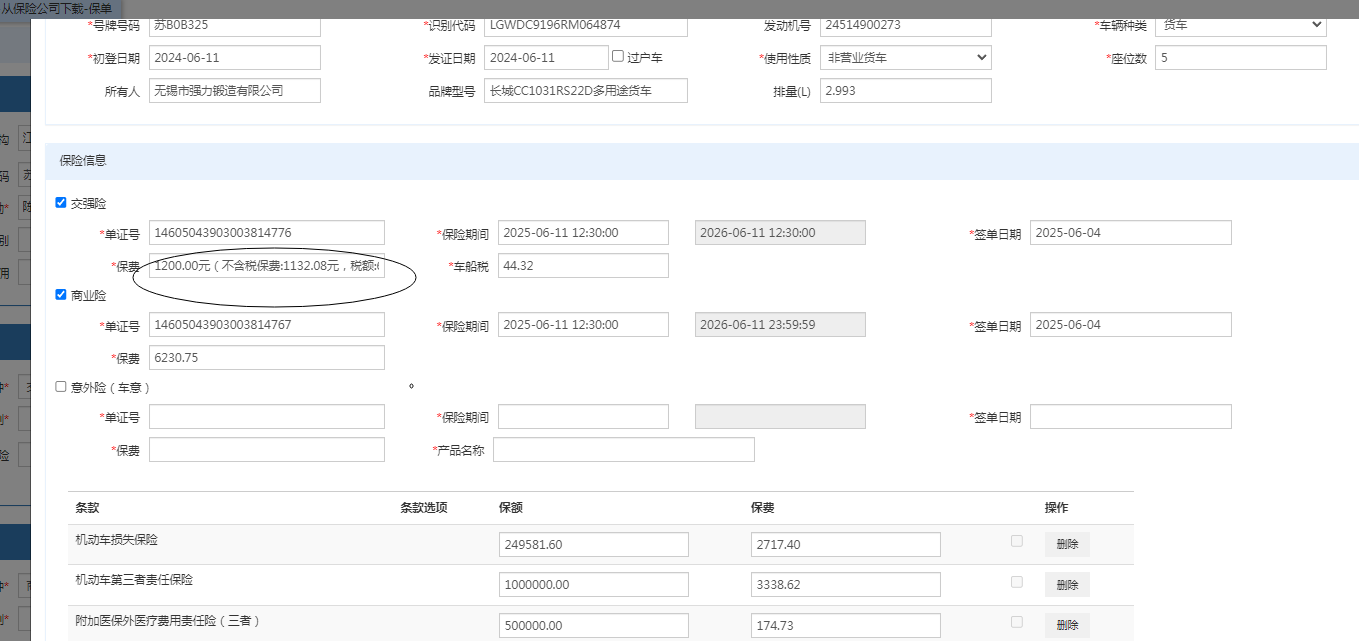Delete the 机动车第三者责任保险 clause row
The image size is (1359, 641).
[1067, 585]
